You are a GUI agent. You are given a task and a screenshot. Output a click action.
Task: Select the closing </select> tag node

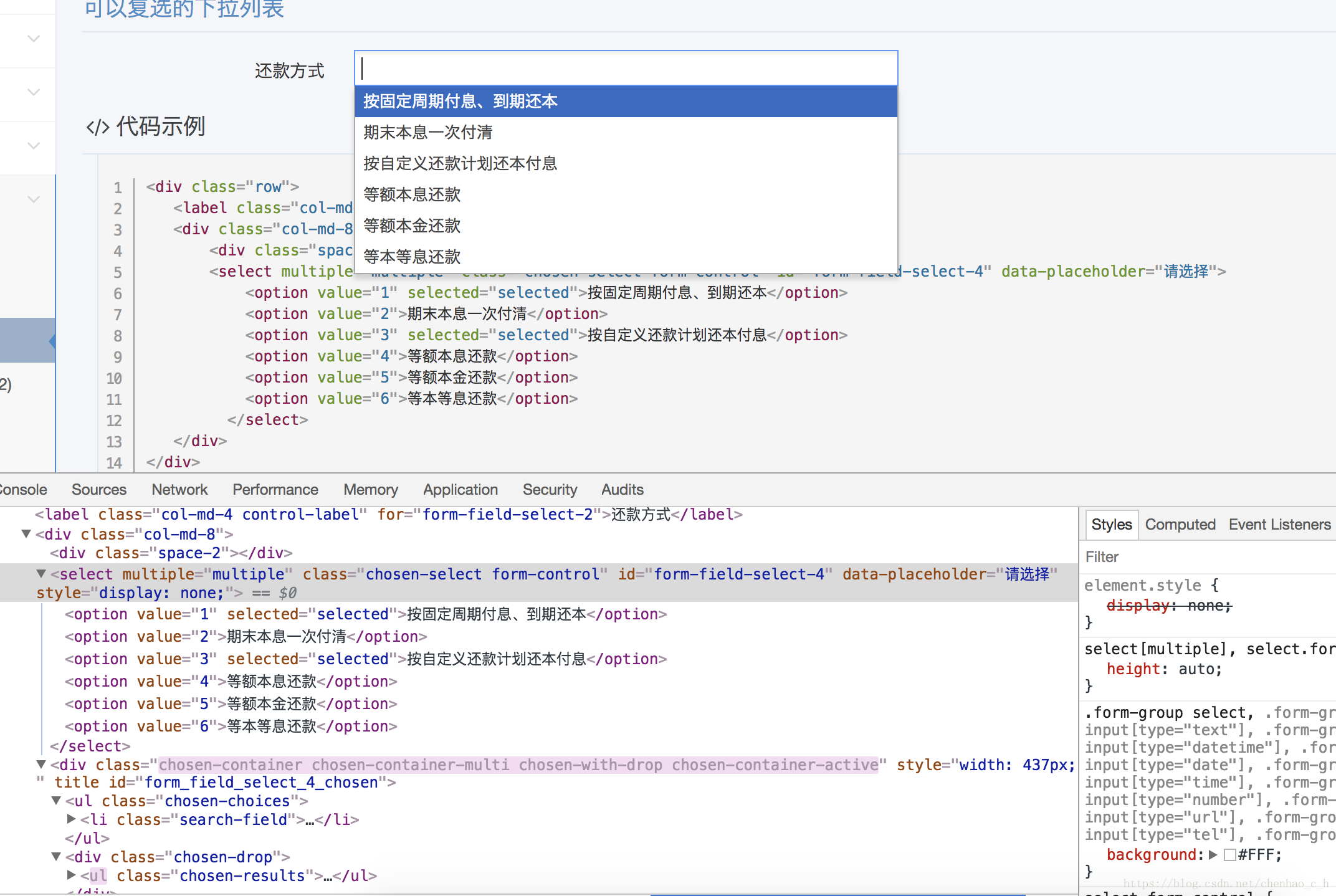(90, 746)
